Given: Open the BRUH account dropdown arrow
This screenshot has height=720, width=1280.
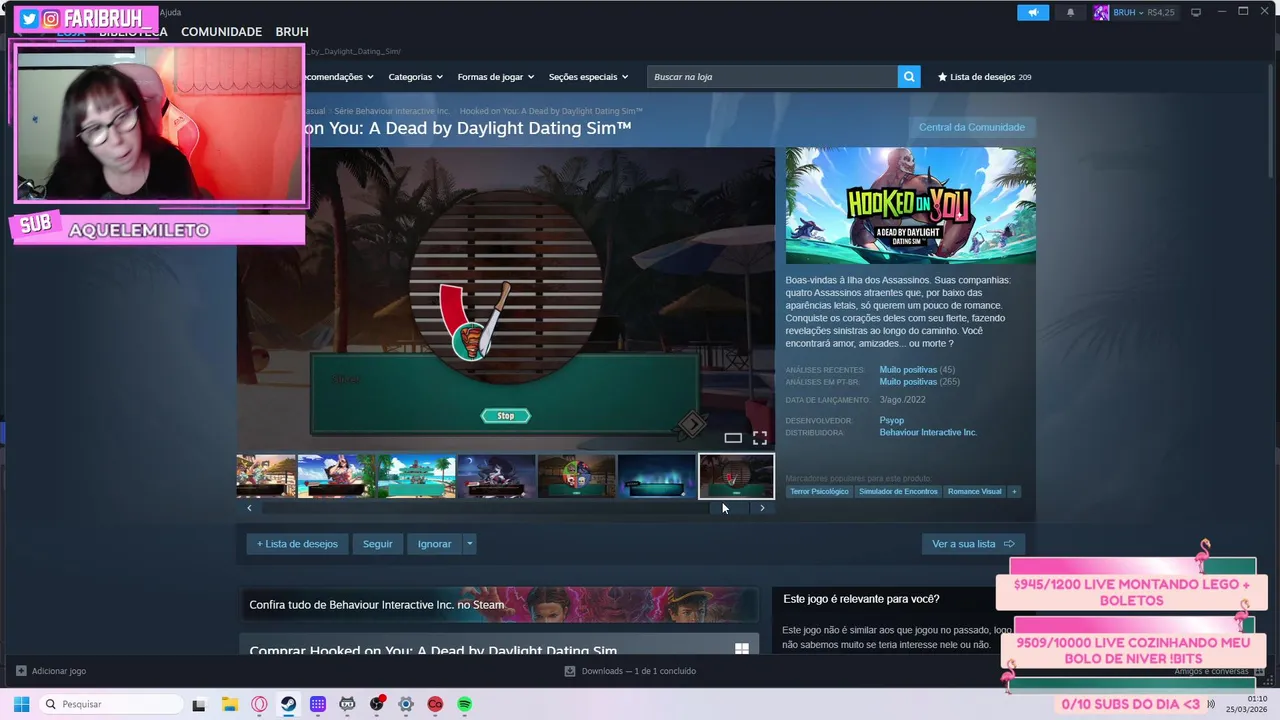Looking at the screenshot, I should coord(1141,13).
